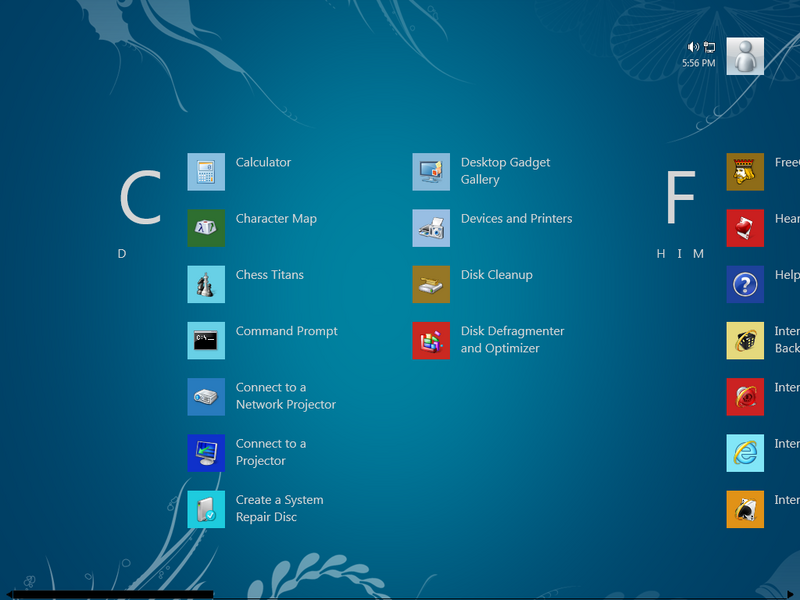800x600 pixels.
Task: Launch Character Map icon
Action: point(206,228)
